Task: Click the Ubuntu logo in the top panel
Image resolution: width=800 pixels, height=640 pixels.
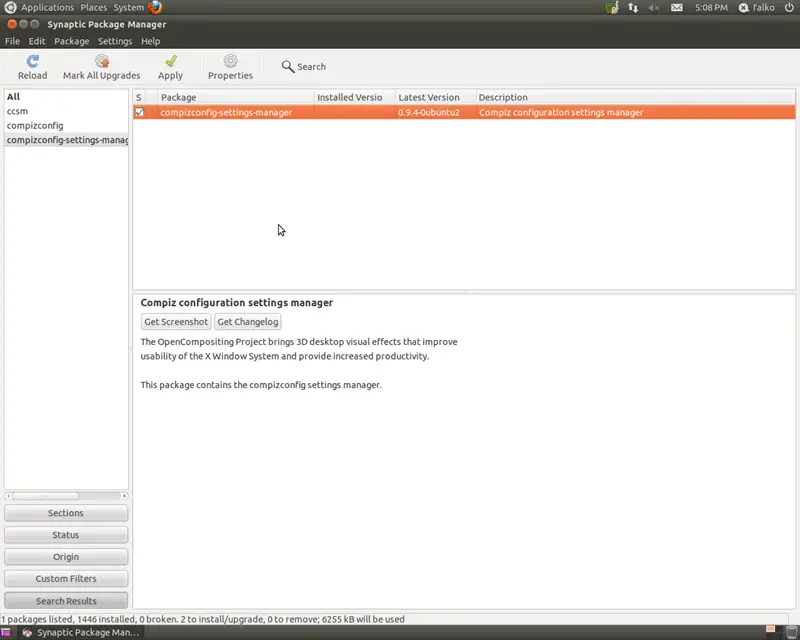Action: [x=10, y=7]
